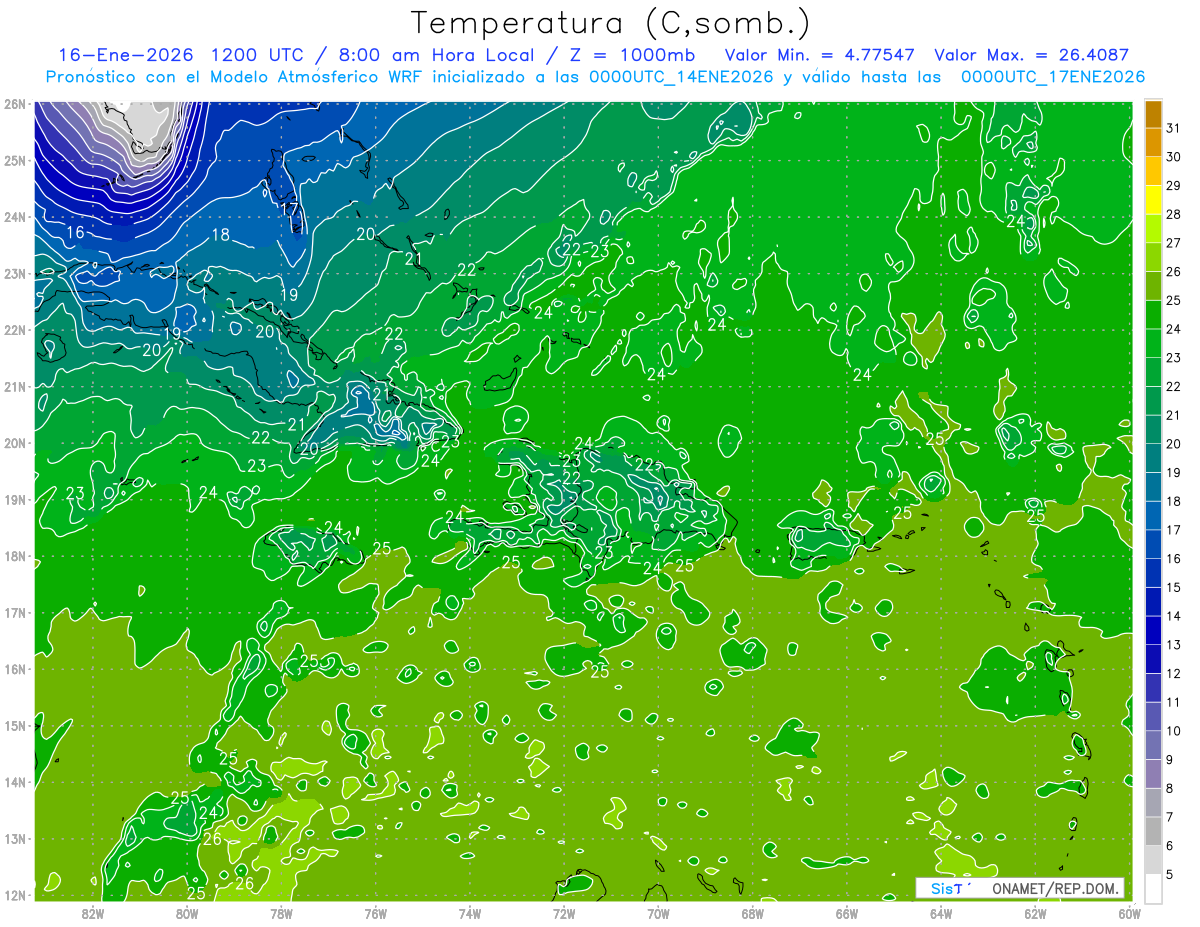Click dark blue color scale segment between 13 and 14
The height and width of the screenshot is (927, 1200).
coord(1153,630)
